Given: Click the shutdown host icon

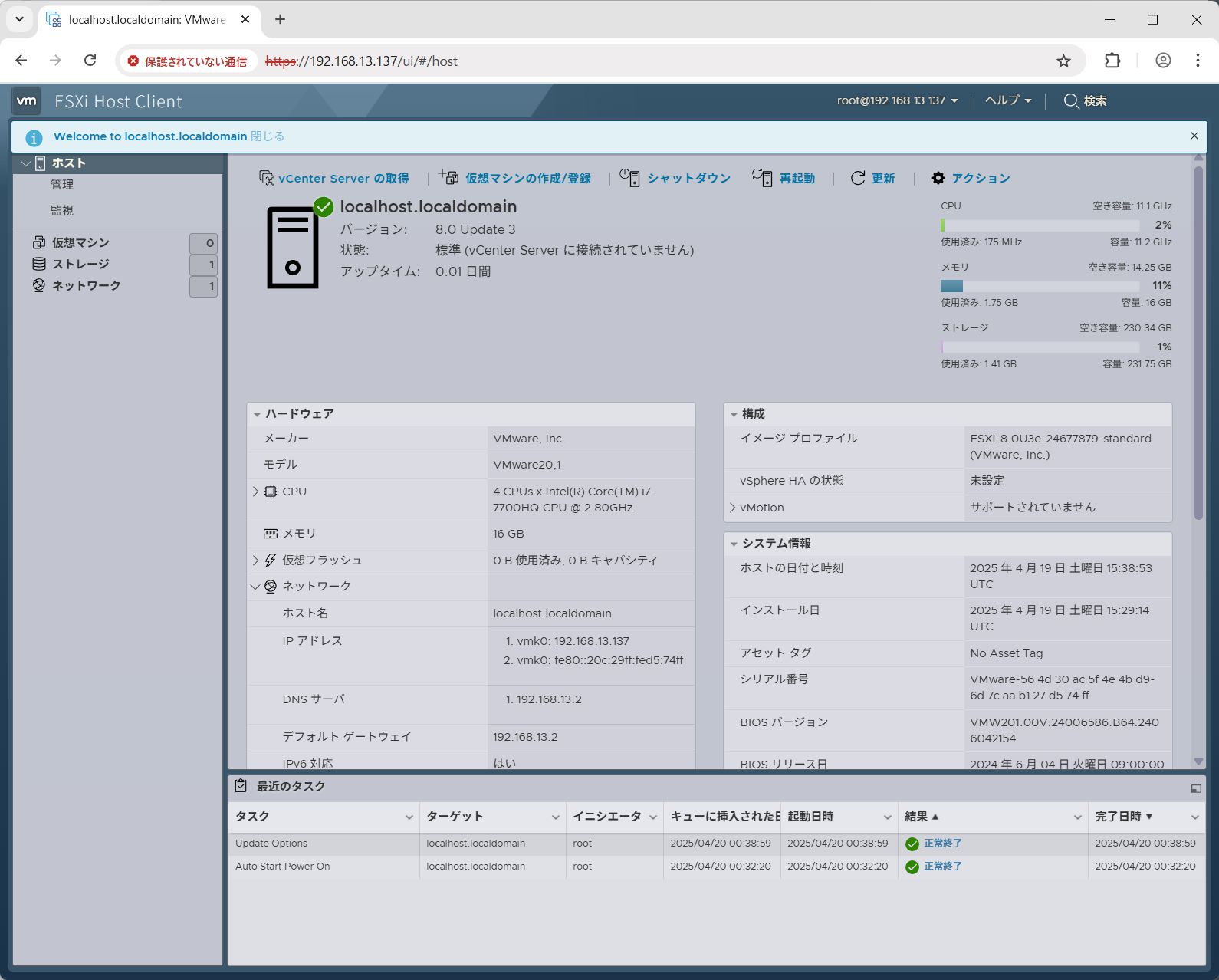Looking at the screenshot, I should [x=629, y=178].
